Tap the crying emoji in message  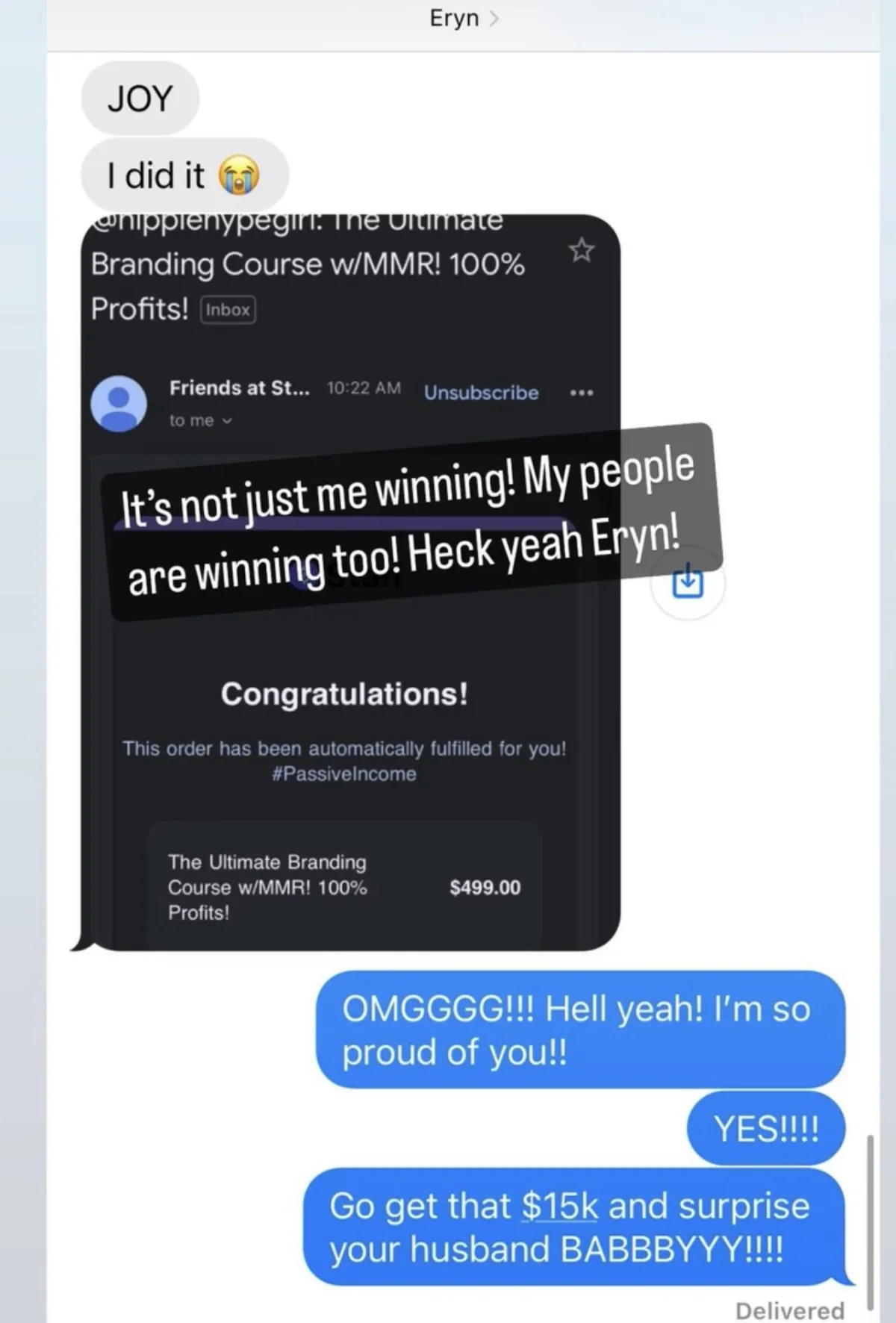[238, 177]
